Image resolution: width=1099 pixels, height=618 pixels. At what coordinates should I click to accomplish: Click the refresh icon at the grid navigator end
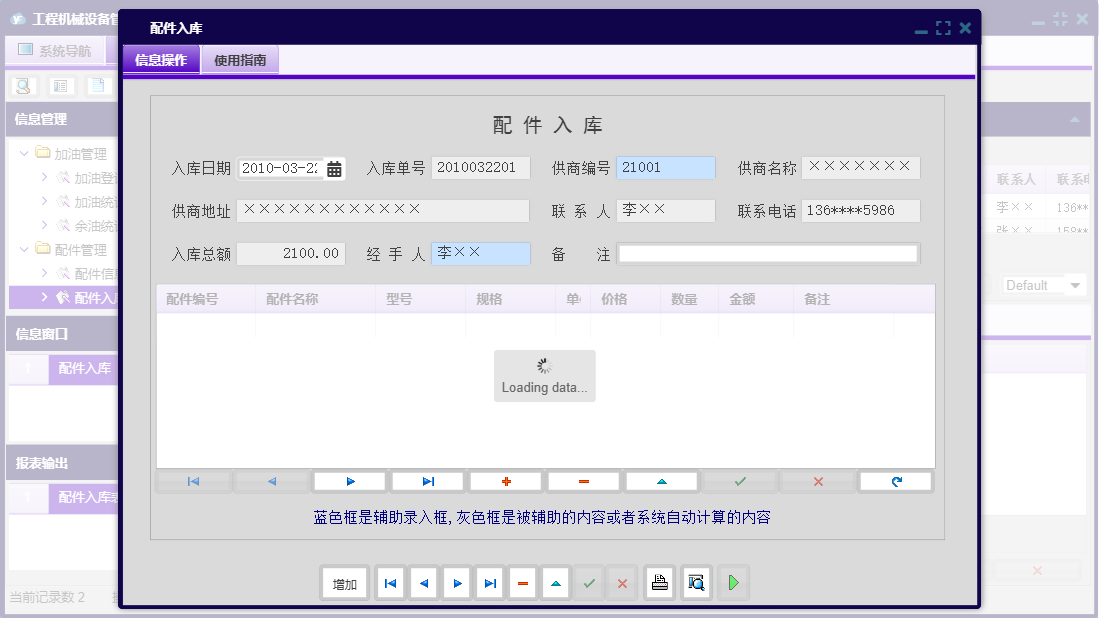[895, 481]
